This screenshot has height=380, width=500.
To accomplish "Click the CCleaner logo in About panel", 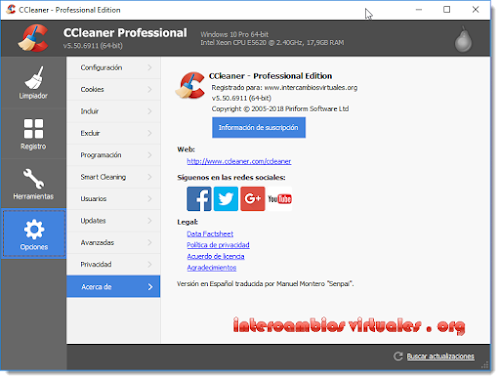I will (x=190, y=85).
